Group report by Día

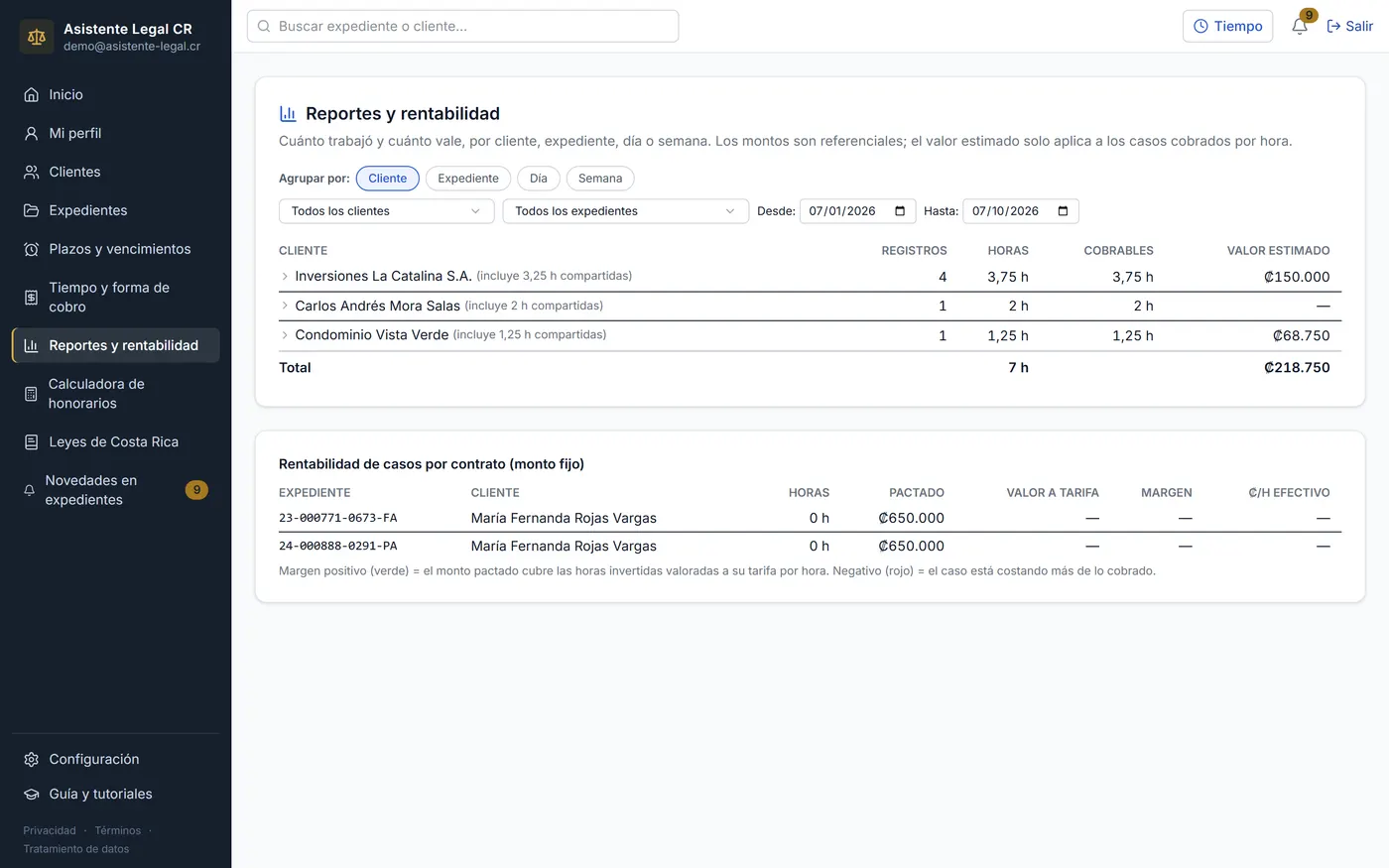click(539, 179)
